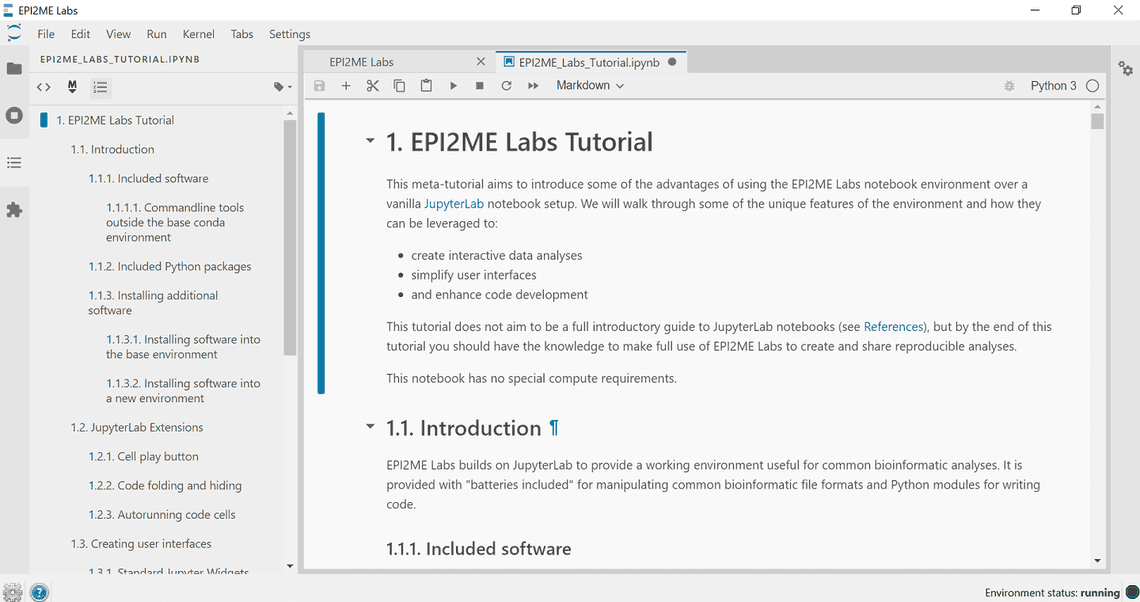The width and height of the screenshot is (1140, 602).
Task: Open the Kernel menu
Action: 199,34
